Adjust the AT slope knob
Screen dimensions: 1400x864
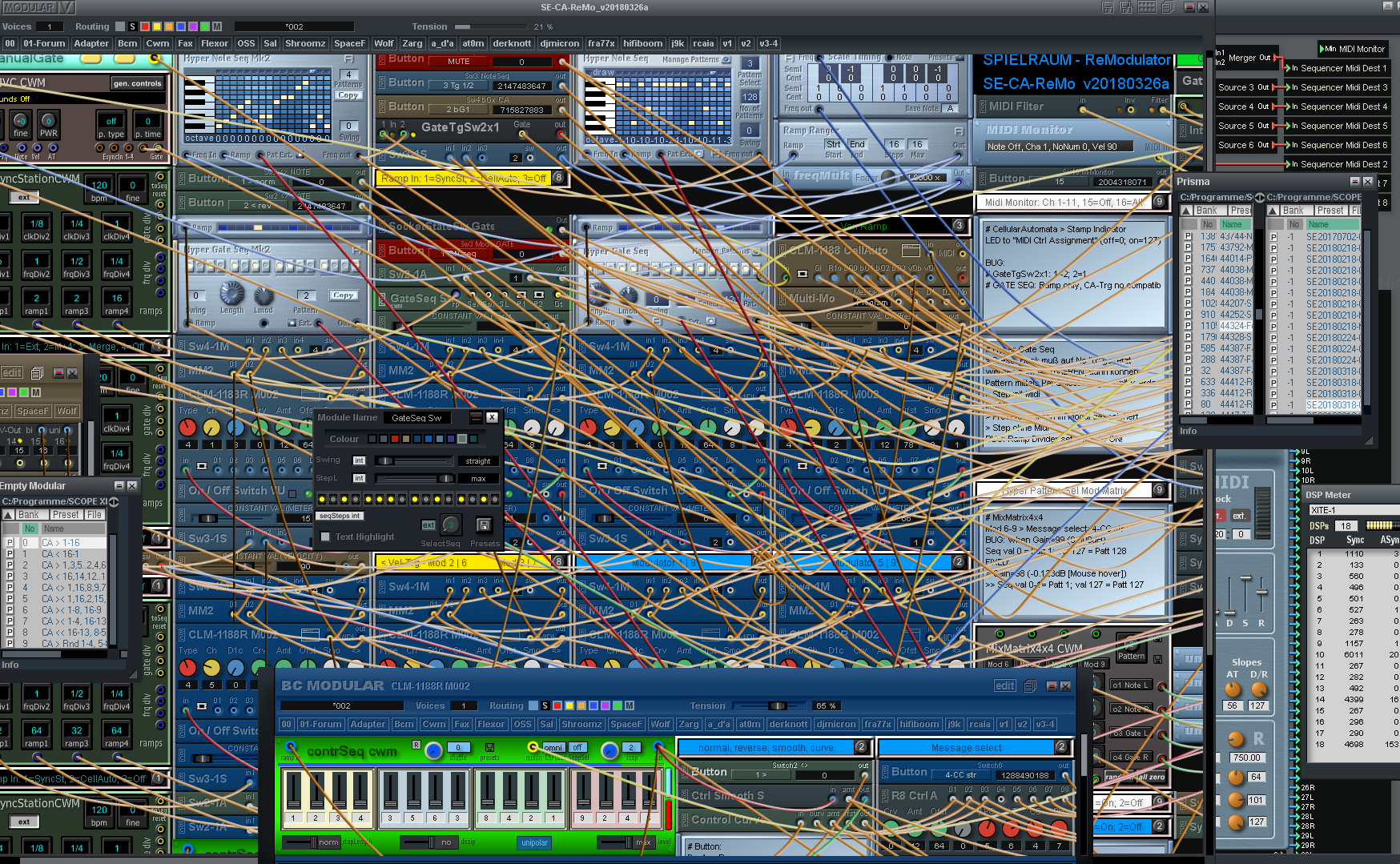pyautogui.click(x=1233, y=689)
